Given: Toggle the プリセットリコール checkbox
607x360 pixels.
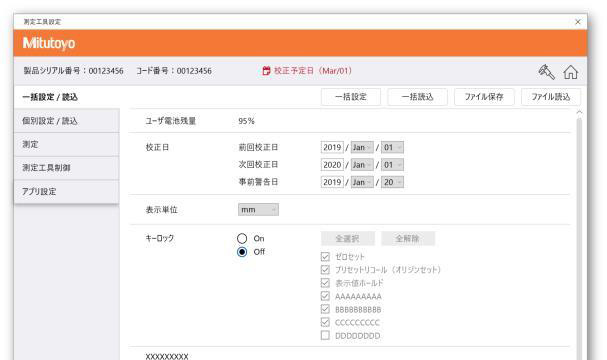Looking at the screenshot, I should click(325, 270).
